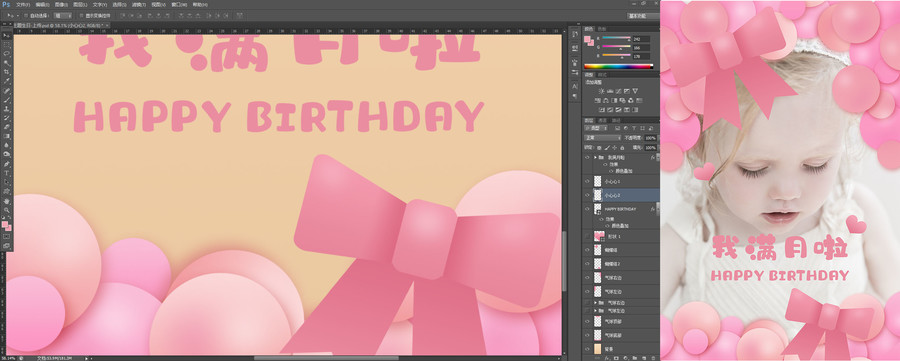Open the 图像 menu

coord(61,4)
